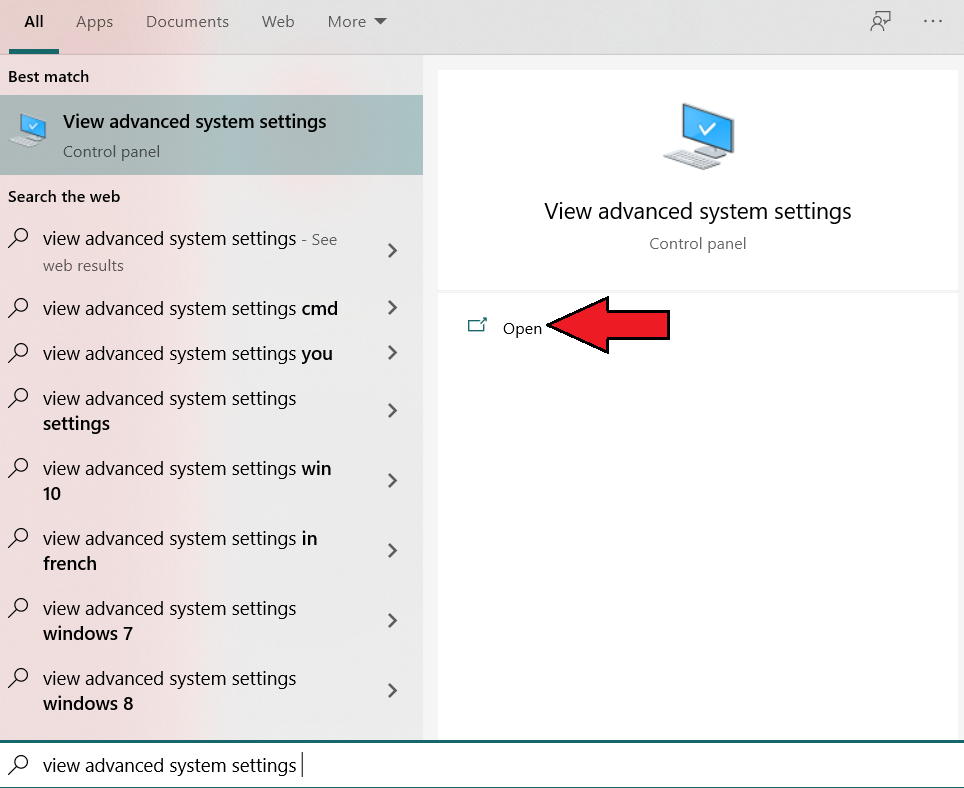Select 'view advanced system settings win 10' suggestion
Screen dimensions: 964x788
point(211,481)
